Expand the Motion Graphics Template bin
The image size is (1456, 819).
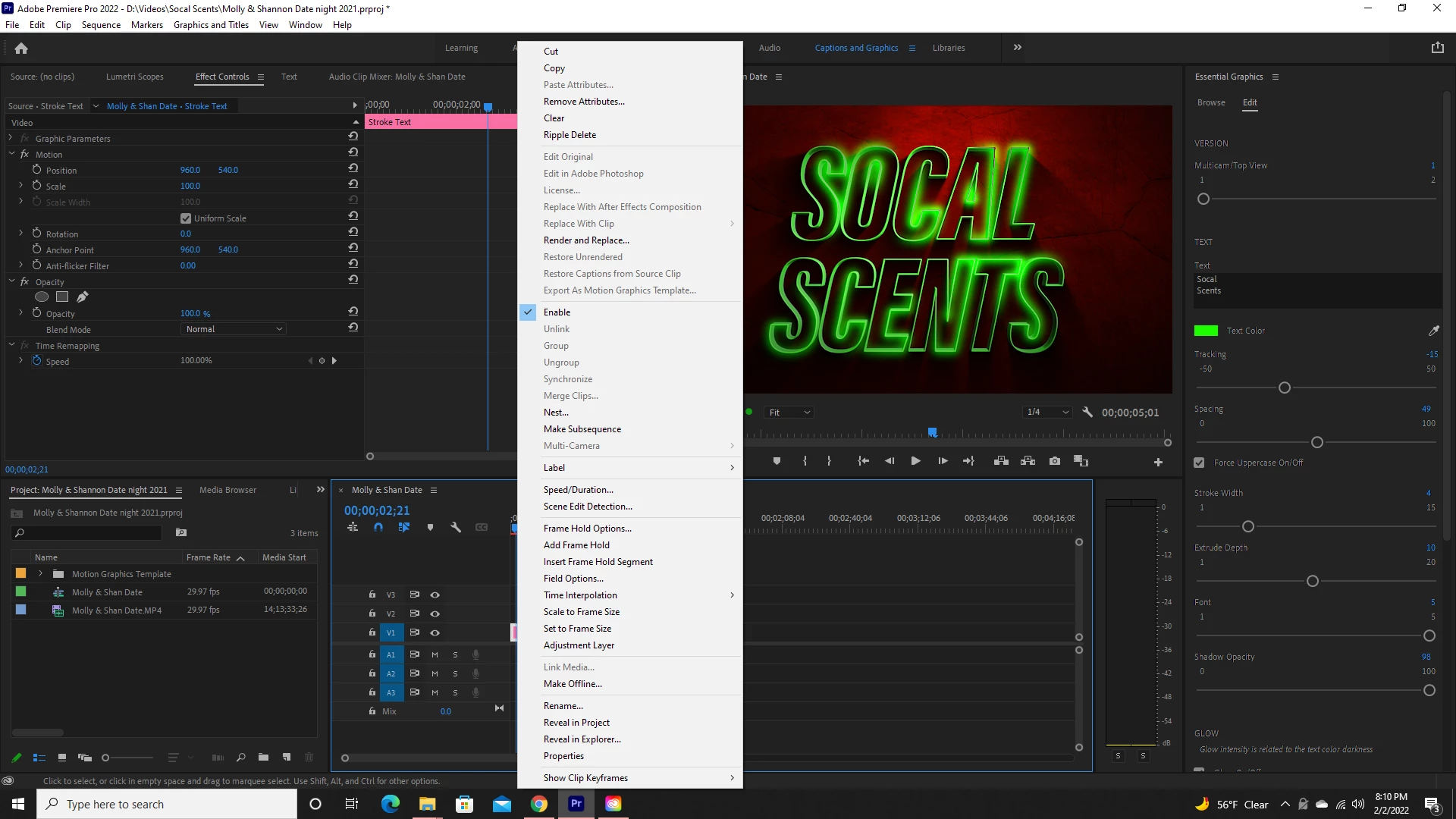point(41,574)
